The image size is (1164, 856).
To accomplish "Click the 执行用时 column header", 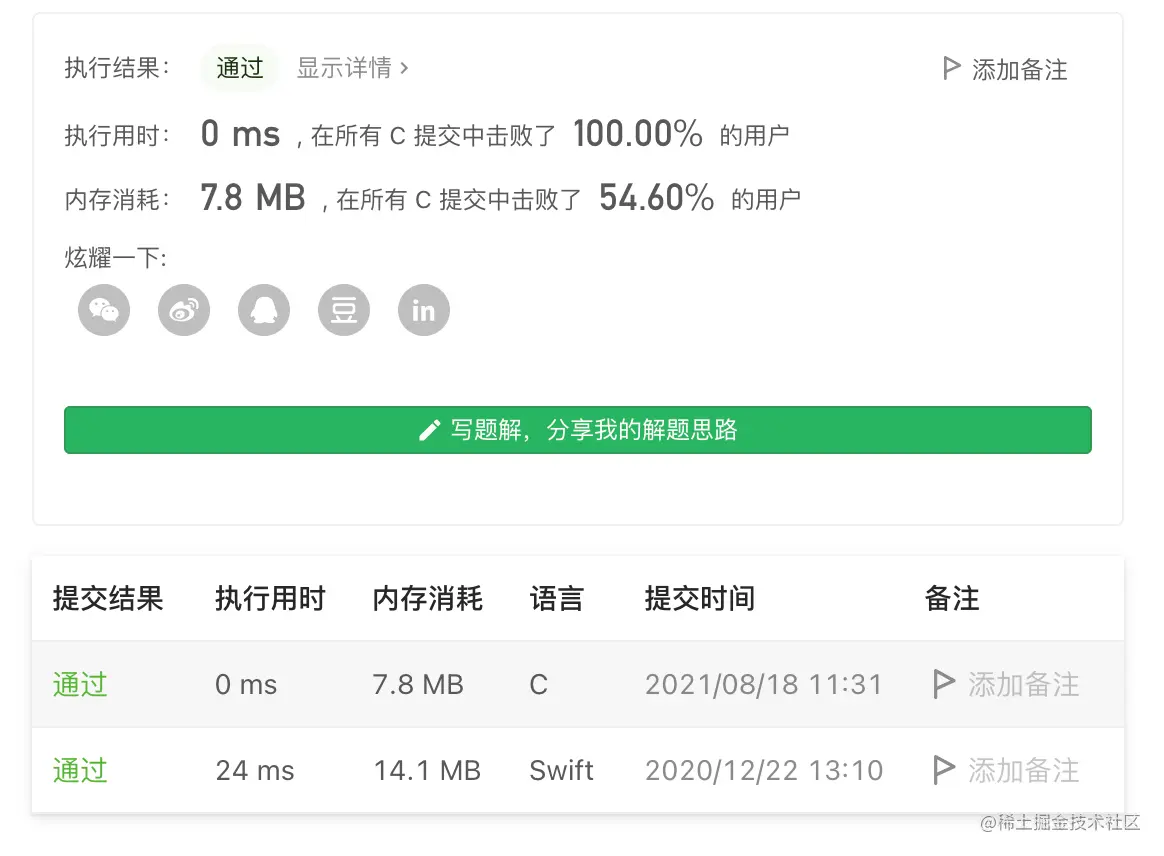I will coord(270,599).
